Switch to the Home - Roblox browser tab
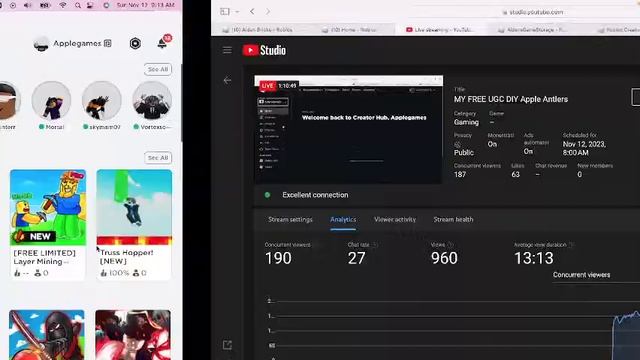The image size is (640, 360). pos(350,30)
